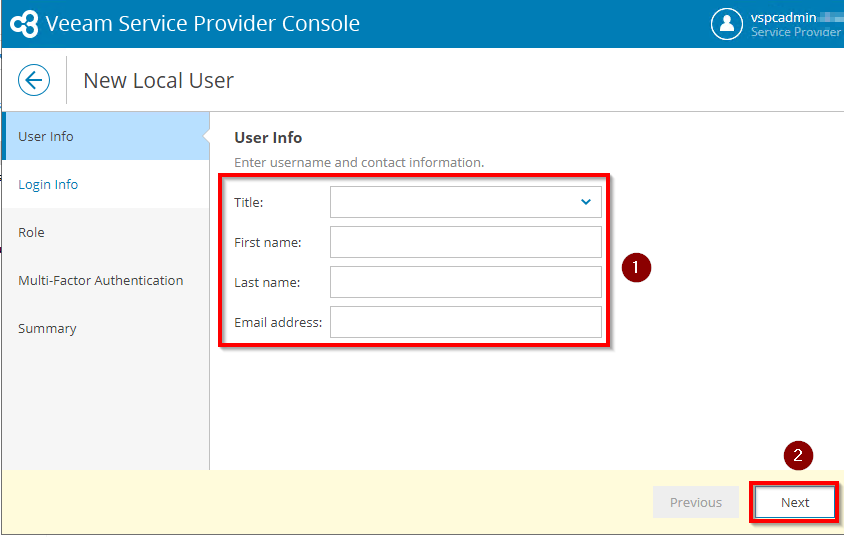Open Multi-Factor Authentication step
The image size is (844, 537).
106,280
